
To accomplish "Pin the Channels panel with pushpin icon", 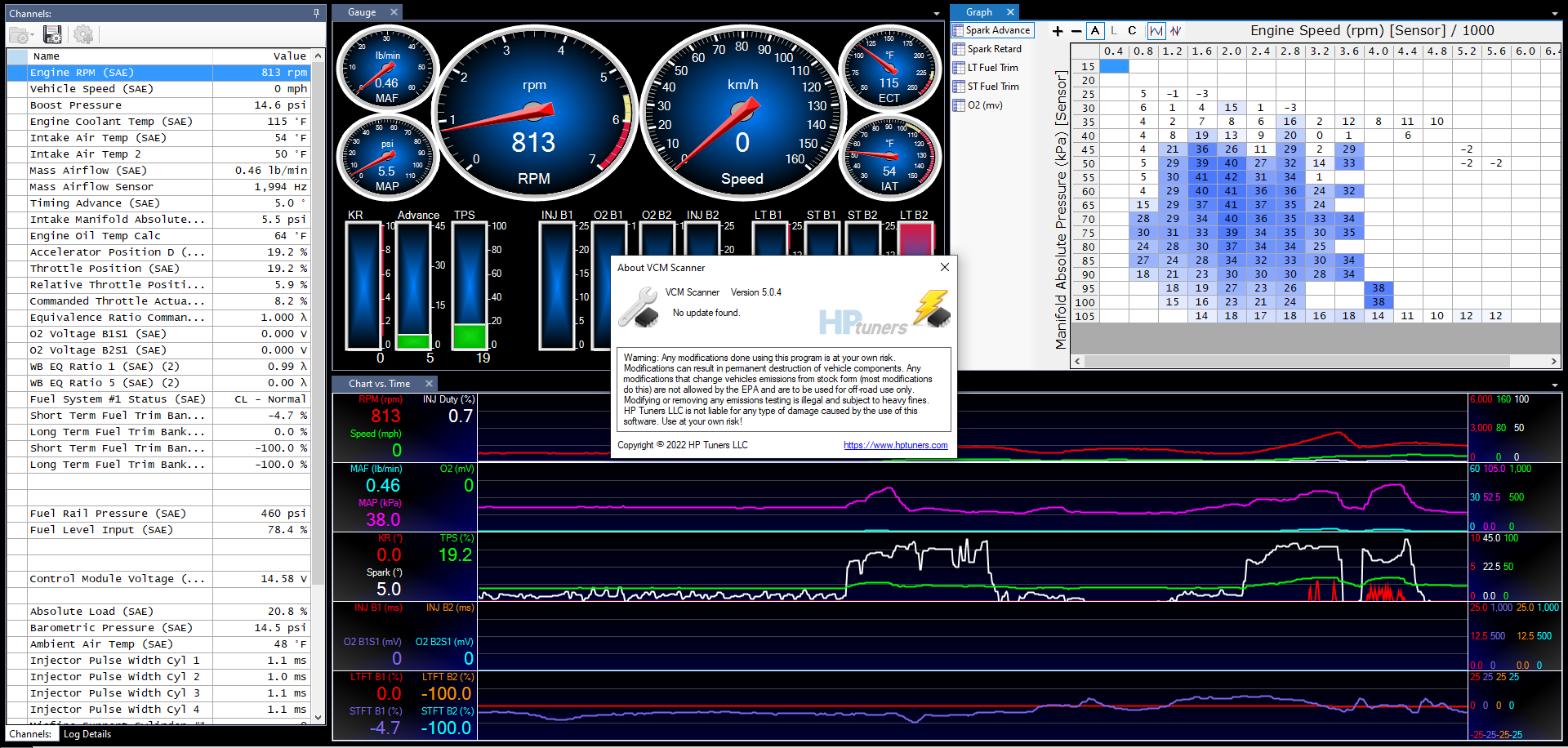I will pos(316,13).
